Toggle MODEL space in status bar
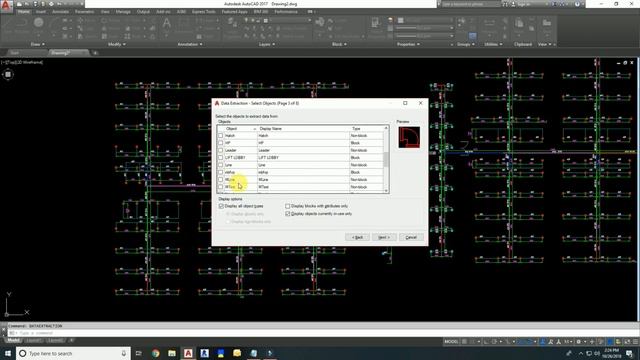Image resolution: width=640 pixels, height=360 pixels. [x=451, y=342]
